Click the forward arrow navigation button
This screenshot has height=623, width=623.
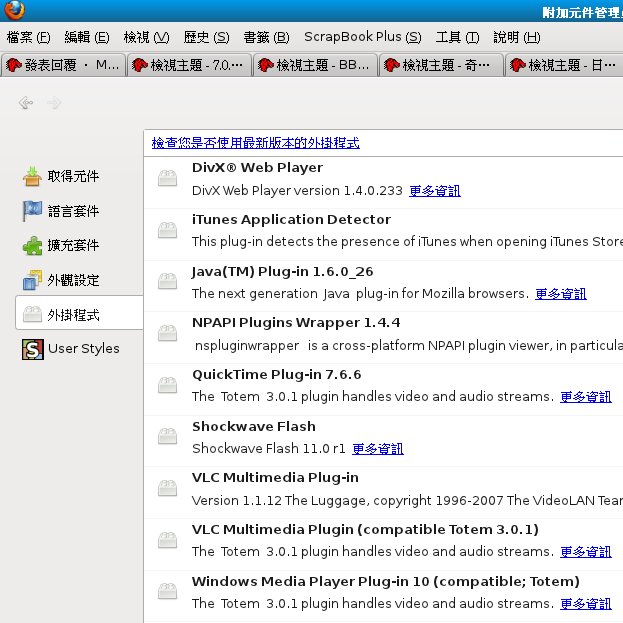click(54, 103)
